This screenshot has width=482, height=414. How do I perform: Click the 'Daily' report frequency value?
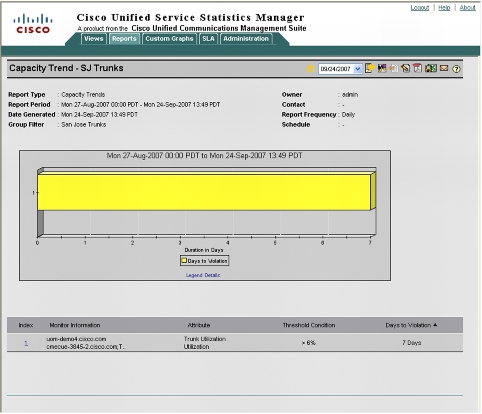(348, 114)
